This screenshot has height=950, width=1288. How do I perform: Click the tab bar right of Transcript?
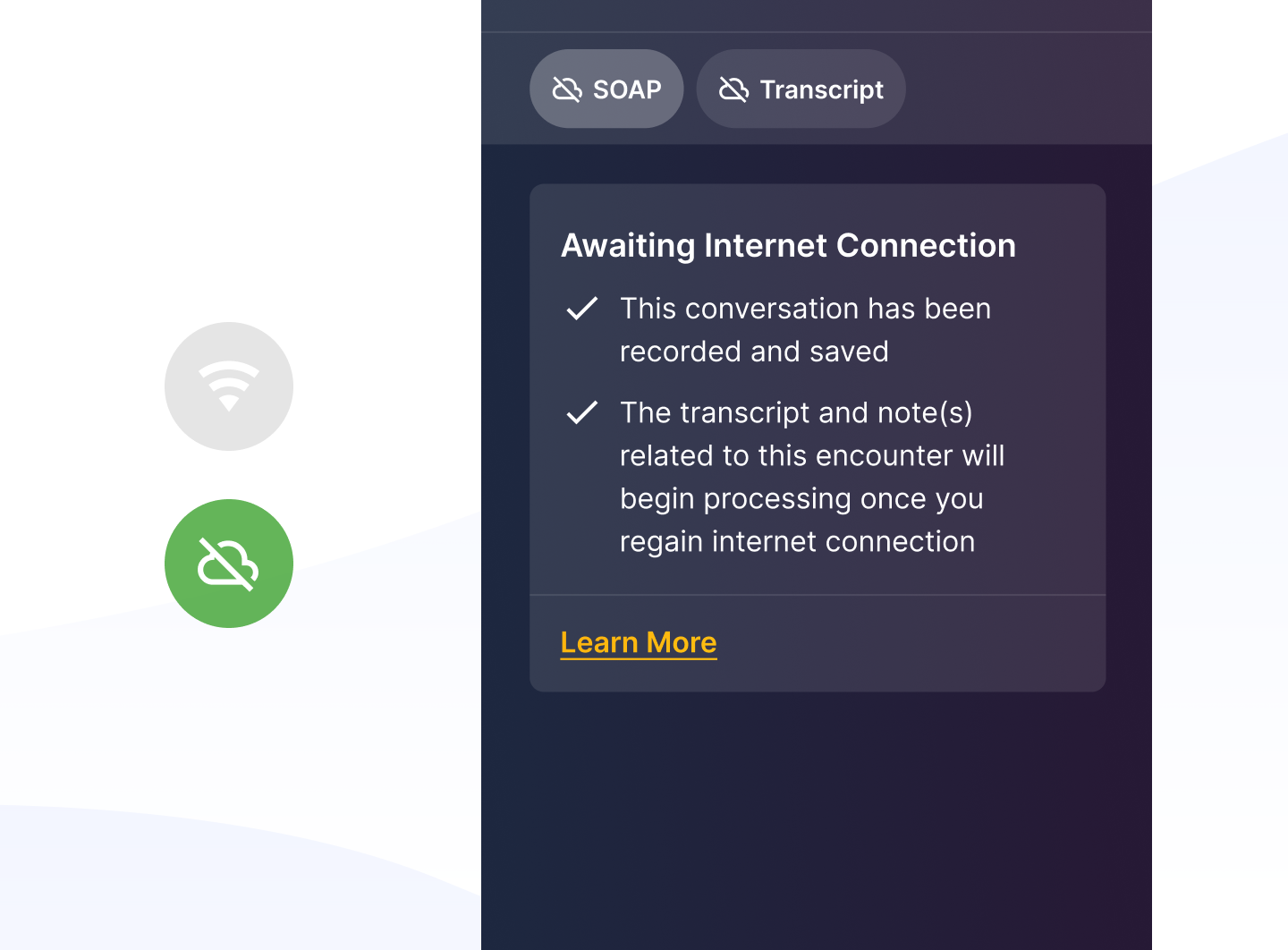[1029, 89]
